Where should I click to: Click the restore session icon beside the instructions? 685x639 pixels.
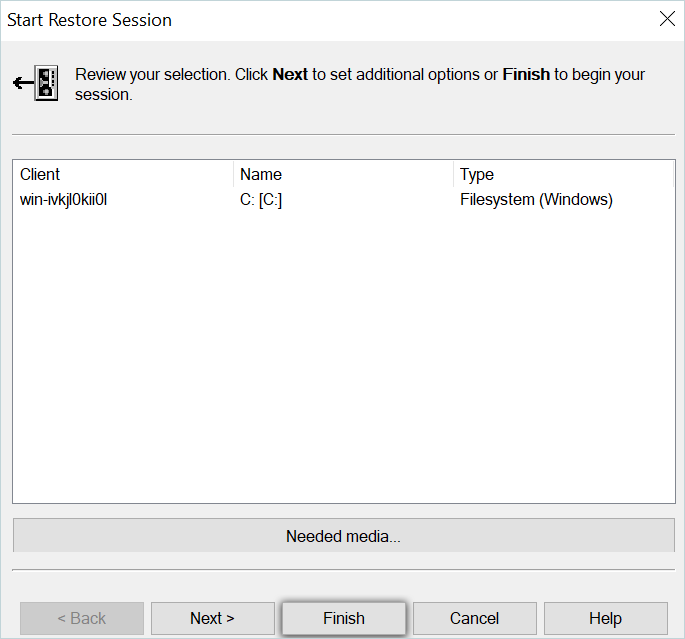point(37,83)
